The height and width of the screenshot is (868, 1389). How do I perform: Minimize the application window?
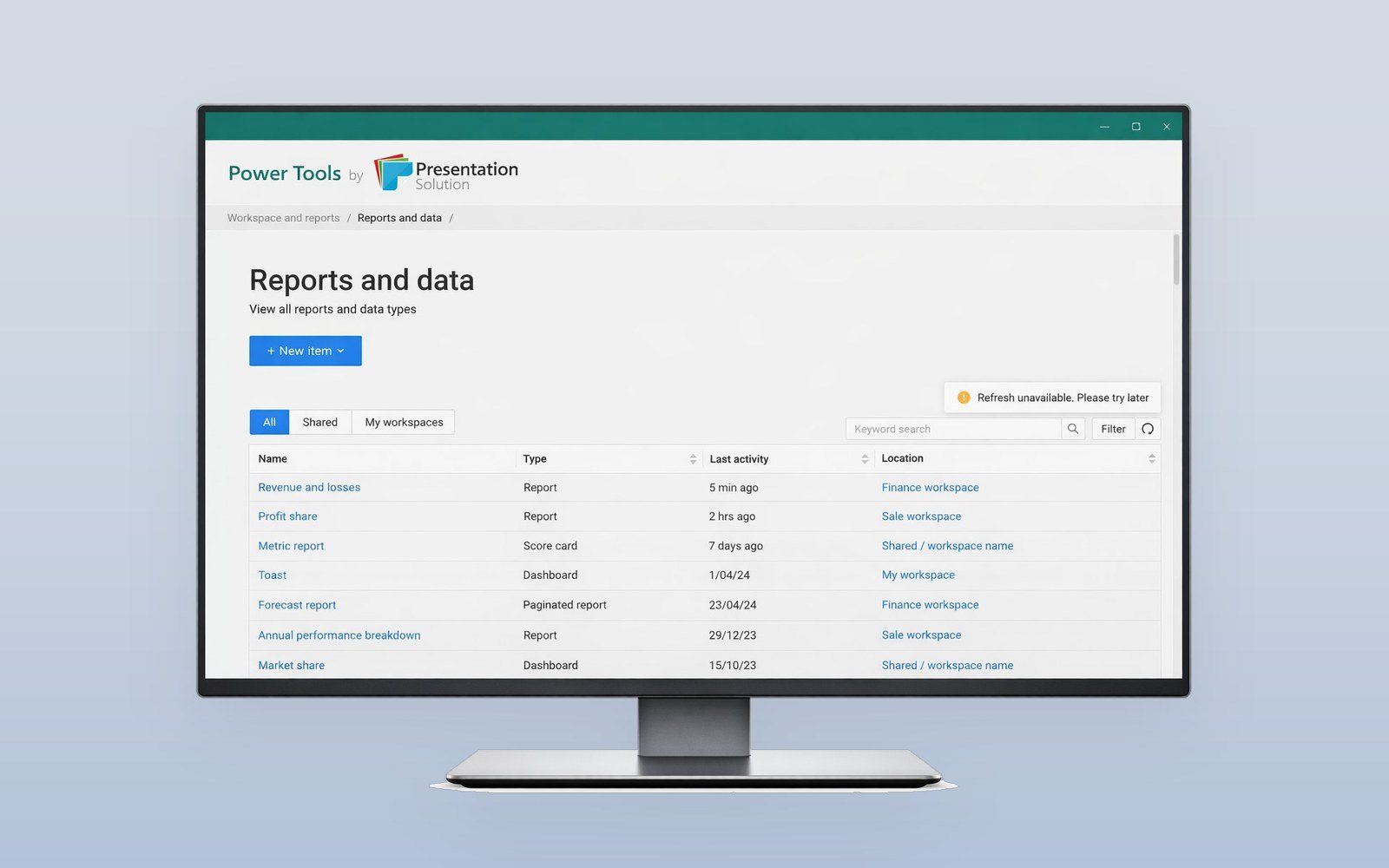1104,127
